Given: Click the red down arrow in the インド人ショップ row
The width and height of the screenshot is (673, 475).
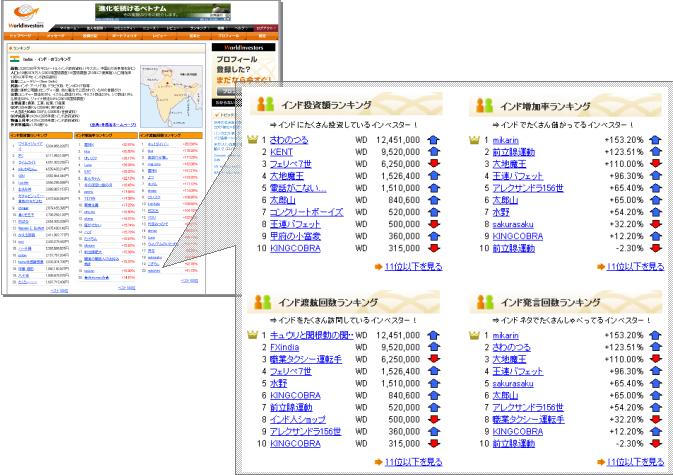Looking at the screenshot, I should (x=434, y=419).
